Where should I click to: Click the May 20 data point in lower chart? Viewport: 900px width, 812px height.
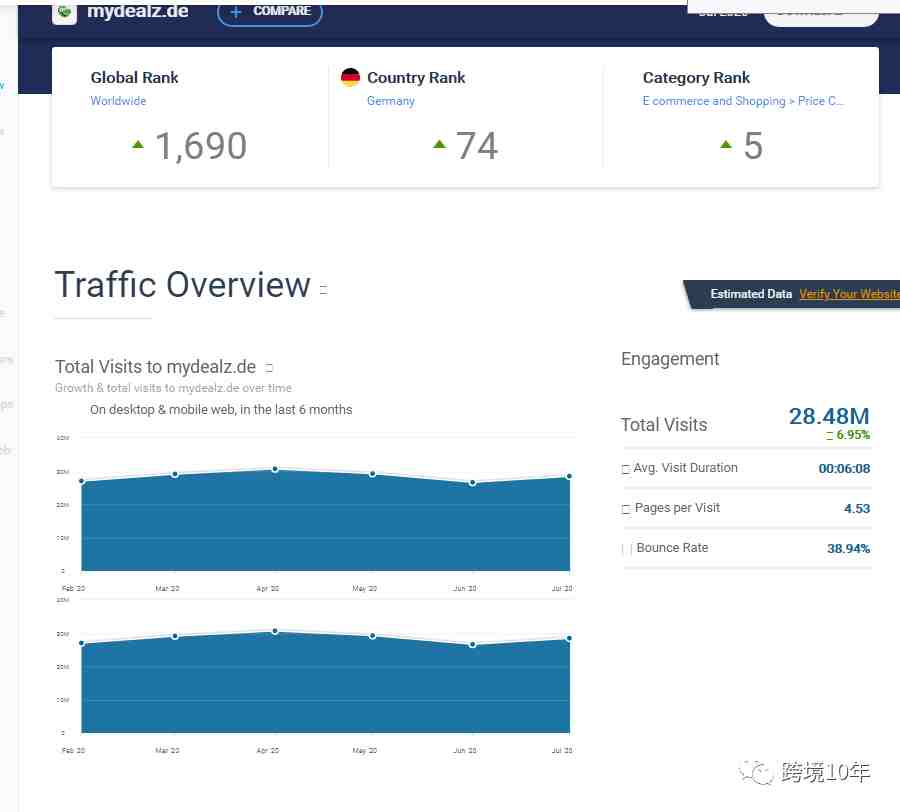(x=372, y=636)
